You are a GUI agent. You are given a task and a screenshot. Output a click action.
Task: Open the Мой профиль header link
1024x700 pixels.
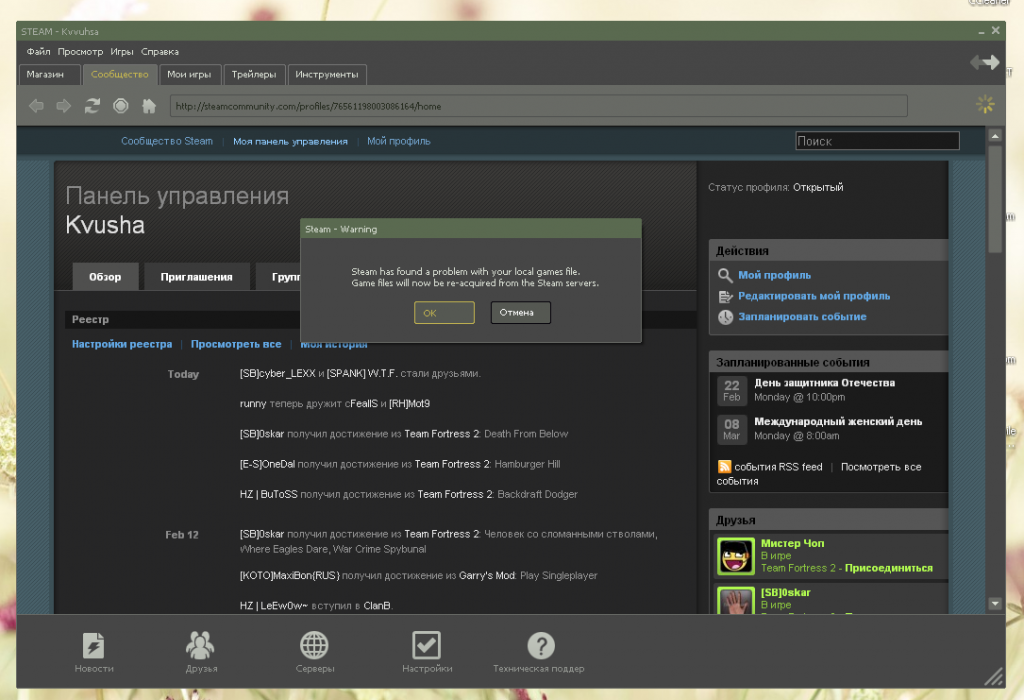(399, 141)
